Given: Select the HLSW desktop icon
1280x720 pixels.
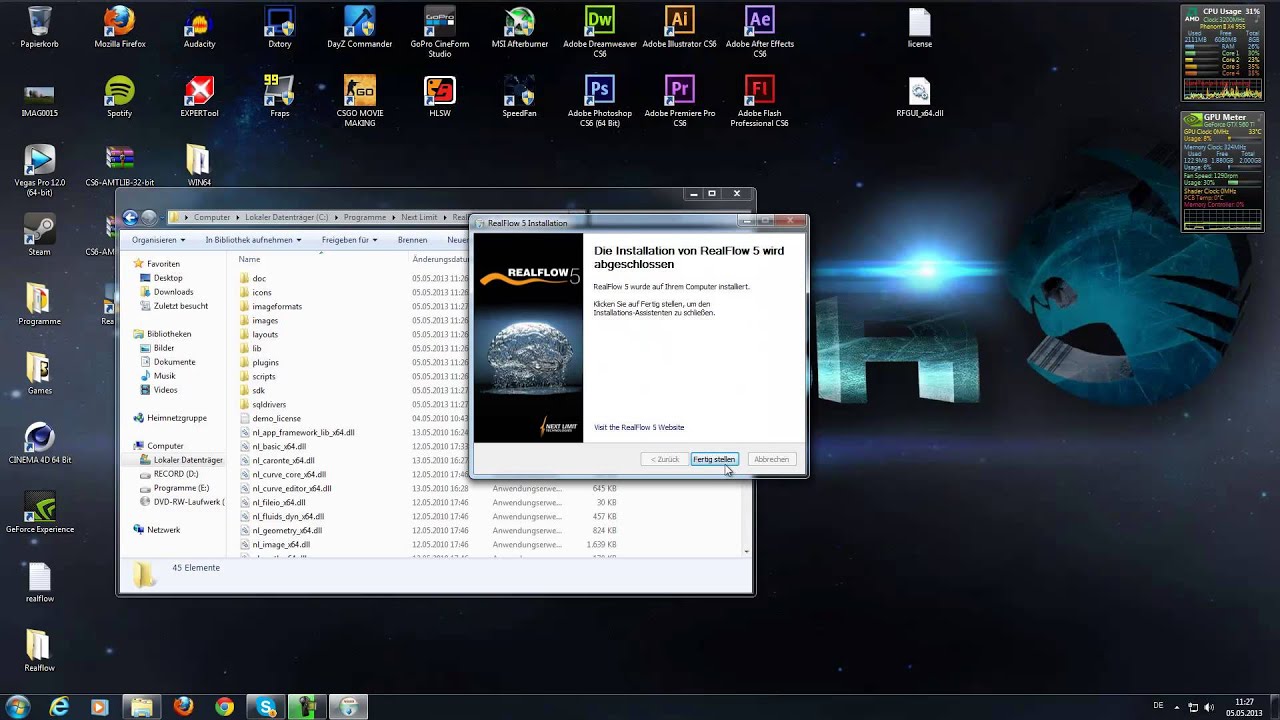Looking at the screenshot, I should click(x=440, y=97).
